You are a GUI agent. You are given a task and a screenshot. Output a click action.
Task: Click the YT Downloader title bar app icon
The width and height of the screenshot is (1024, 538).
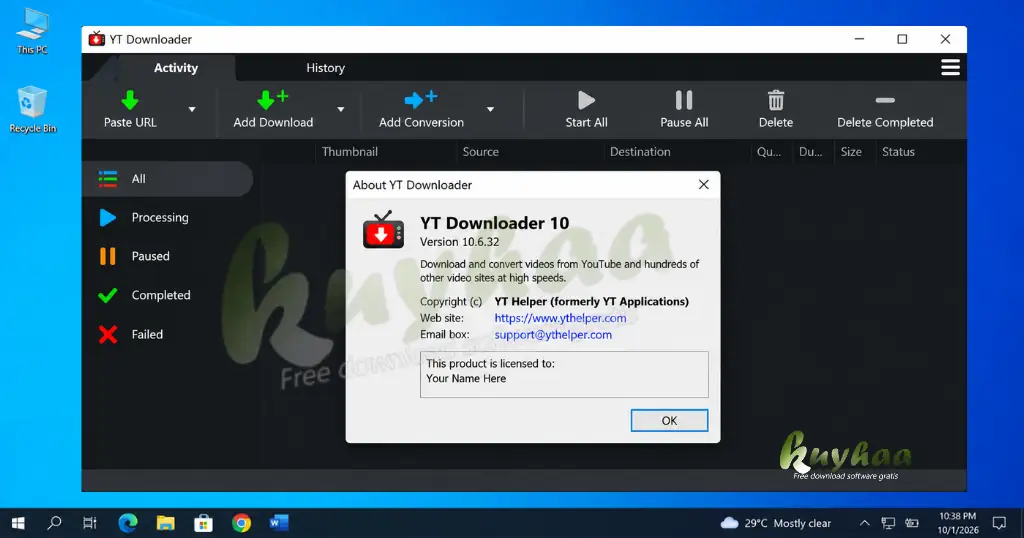97,39
